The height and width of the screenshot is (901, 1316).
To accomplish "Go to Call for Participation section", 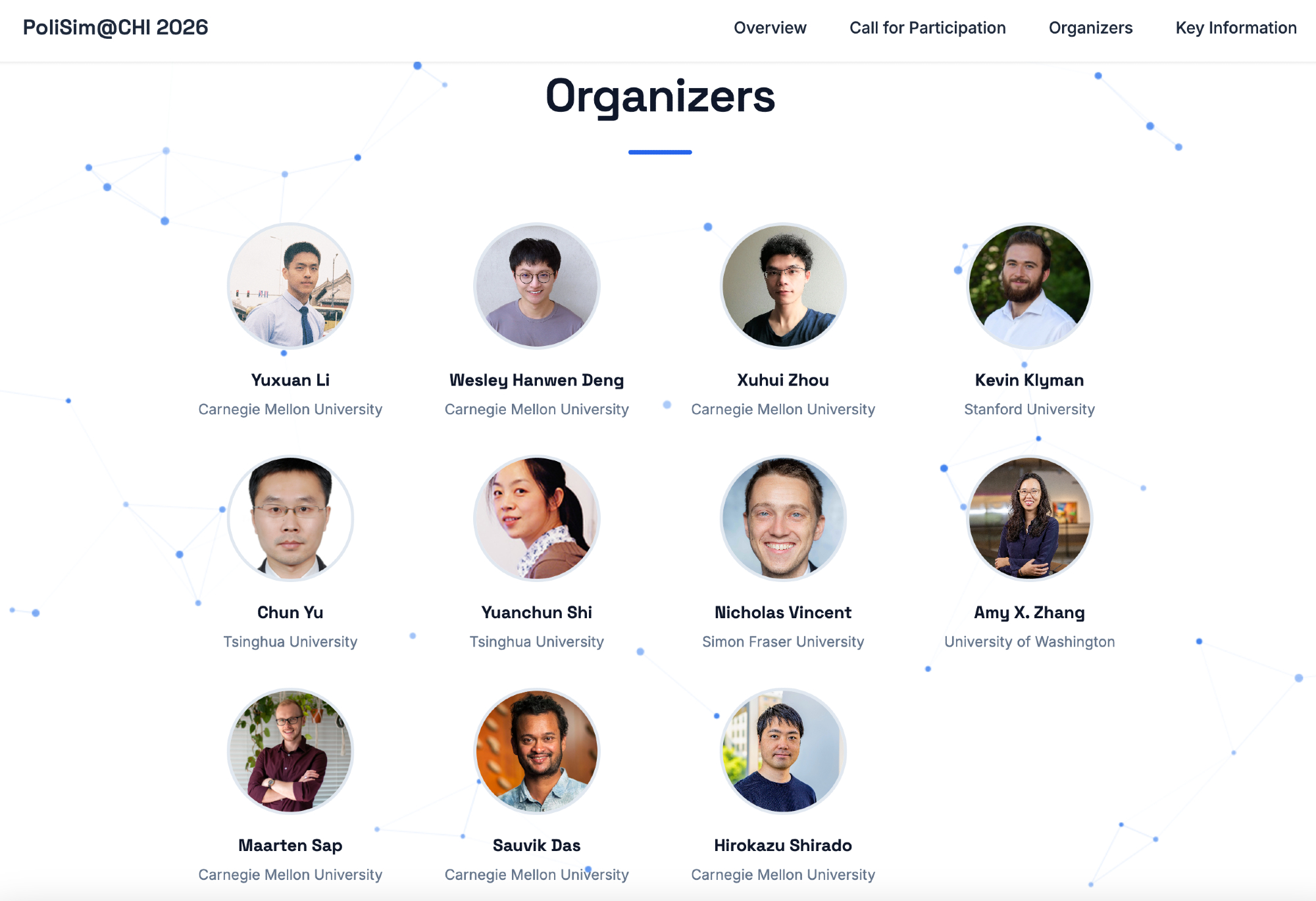I will [927, 28].
